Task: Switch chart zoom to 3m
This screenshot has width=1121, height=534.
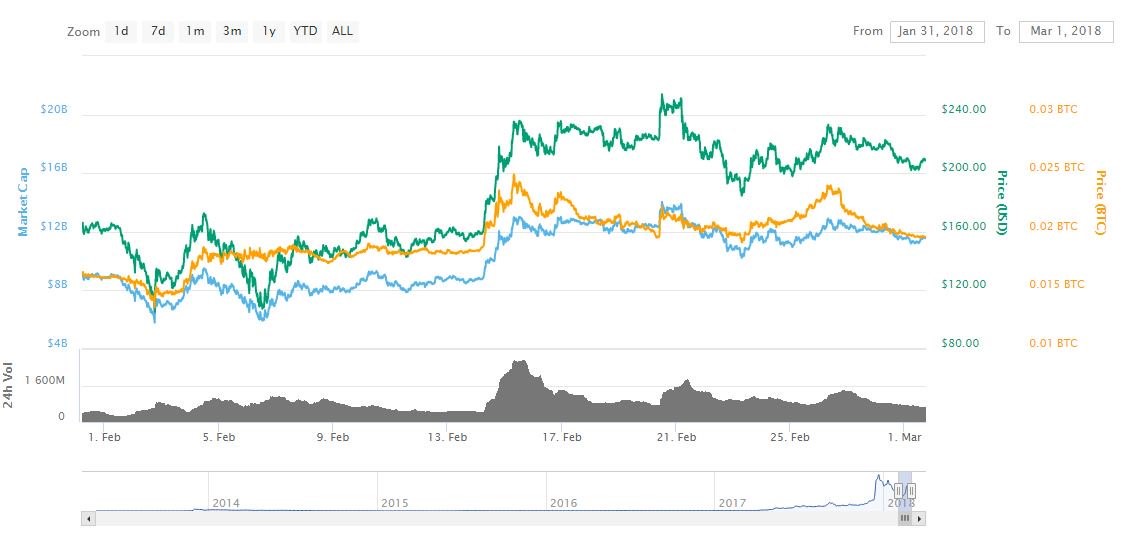Action: pos(232,31)
